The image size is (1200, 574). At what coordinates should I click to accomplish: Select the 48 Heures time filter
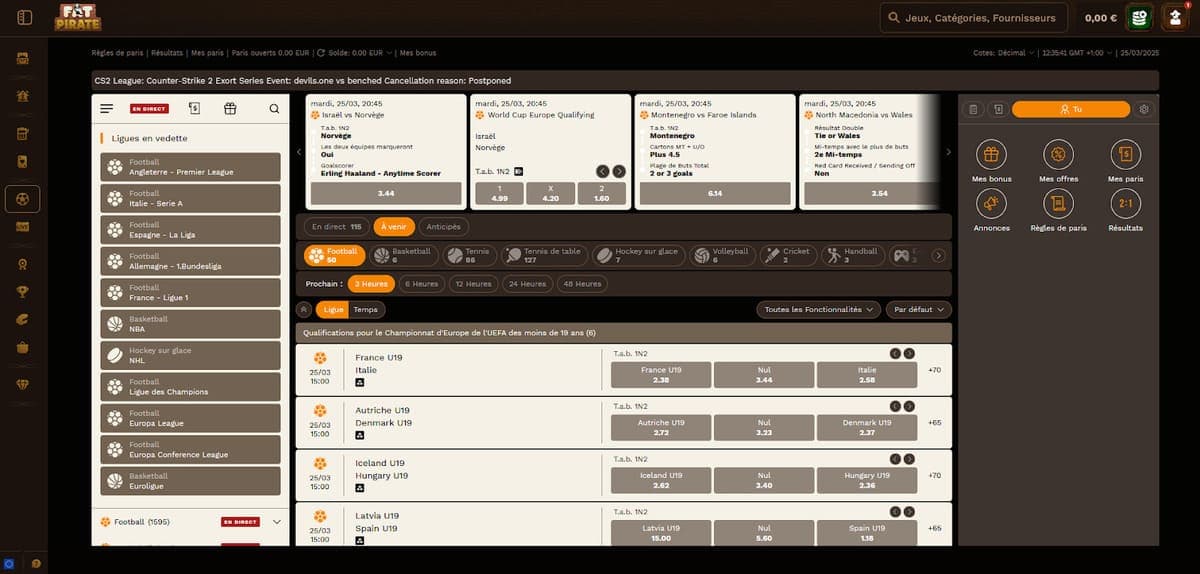(x=582, y=283)
